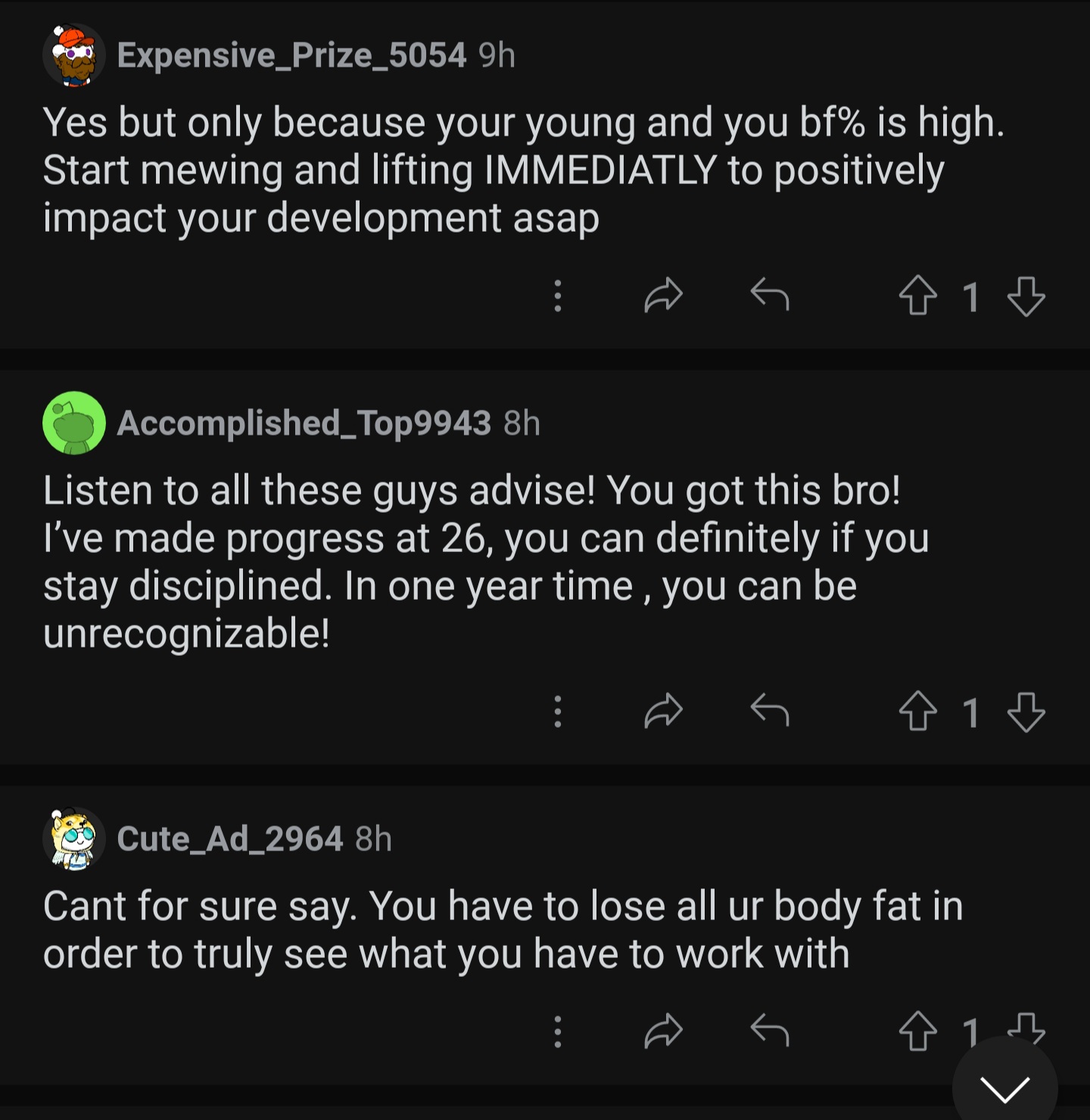Open overflow menu on Accomplished_Top9943's comment
1090x1120 pixels.
click(x=558, y=711)
